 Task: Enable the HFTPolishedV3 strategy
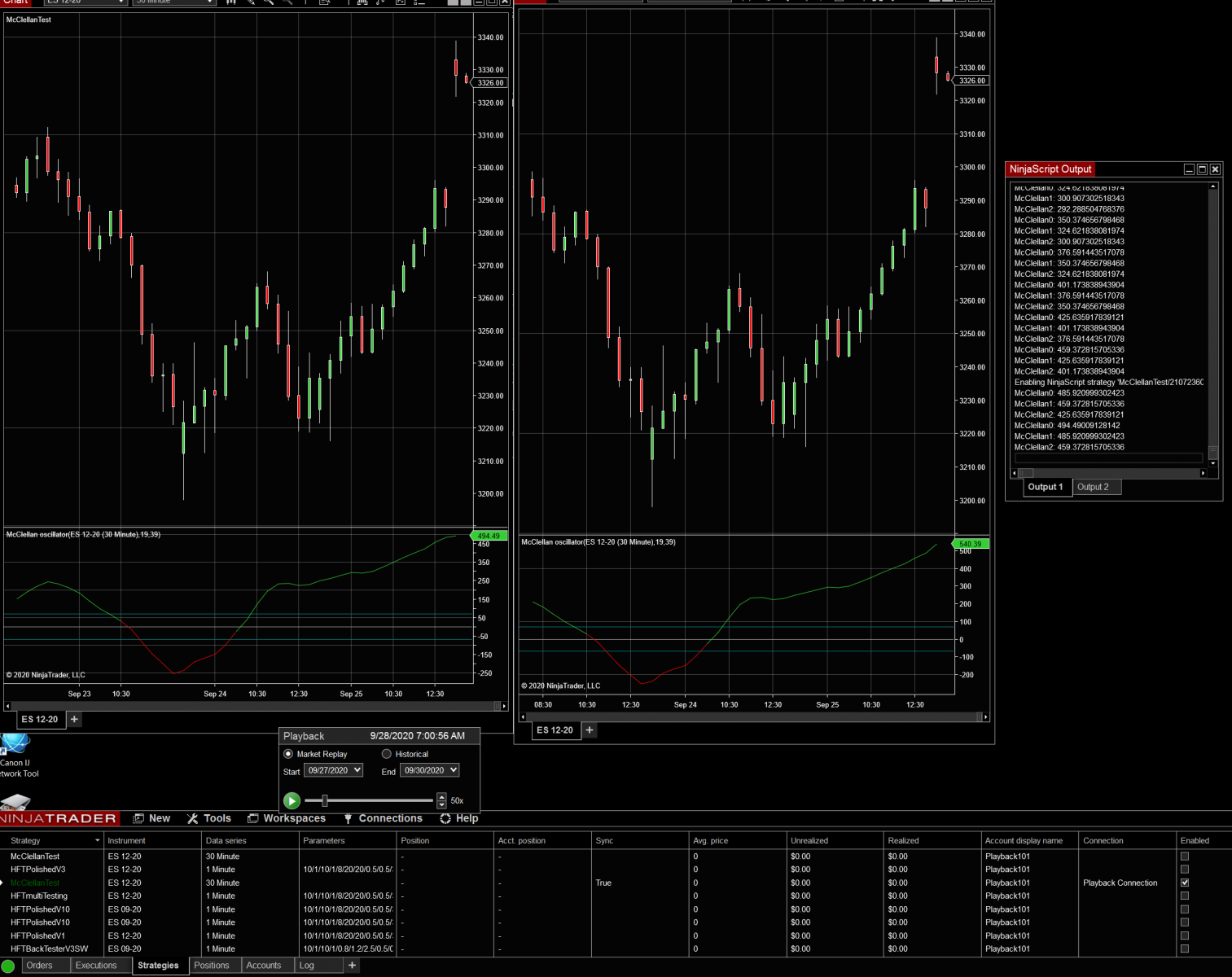click(x=1185, y=870)
